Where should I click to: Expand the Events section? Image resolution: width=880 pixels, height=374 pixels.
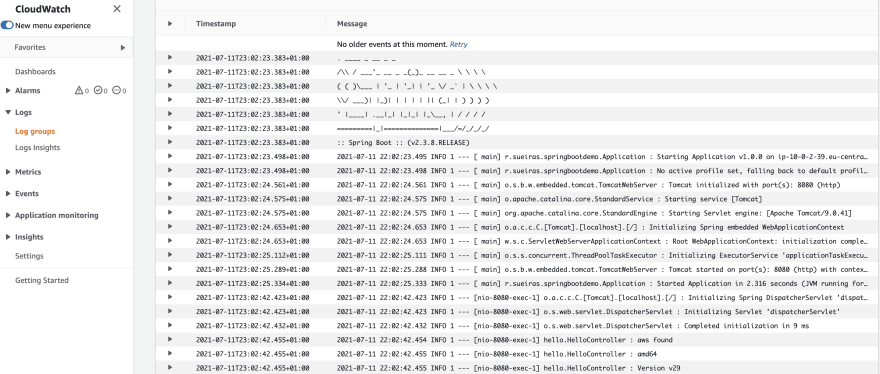[8, 194]
